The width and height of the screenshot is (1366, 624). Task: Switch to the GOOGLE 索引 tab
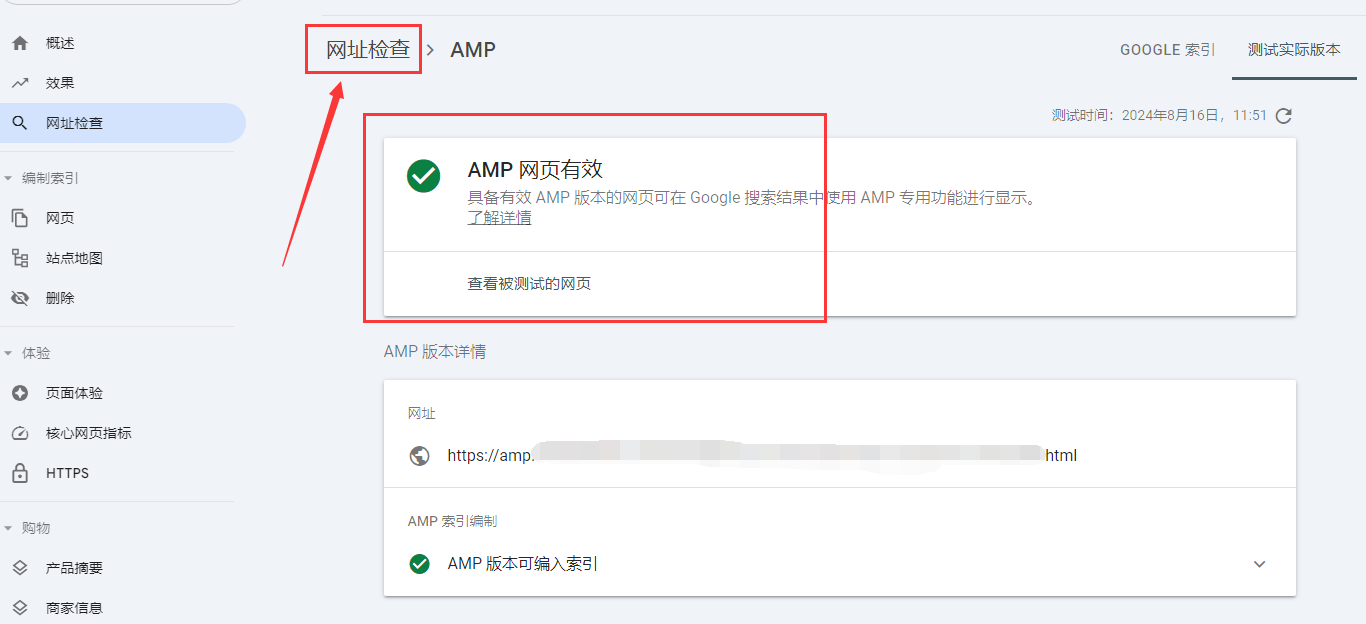tap(1167, 49)
